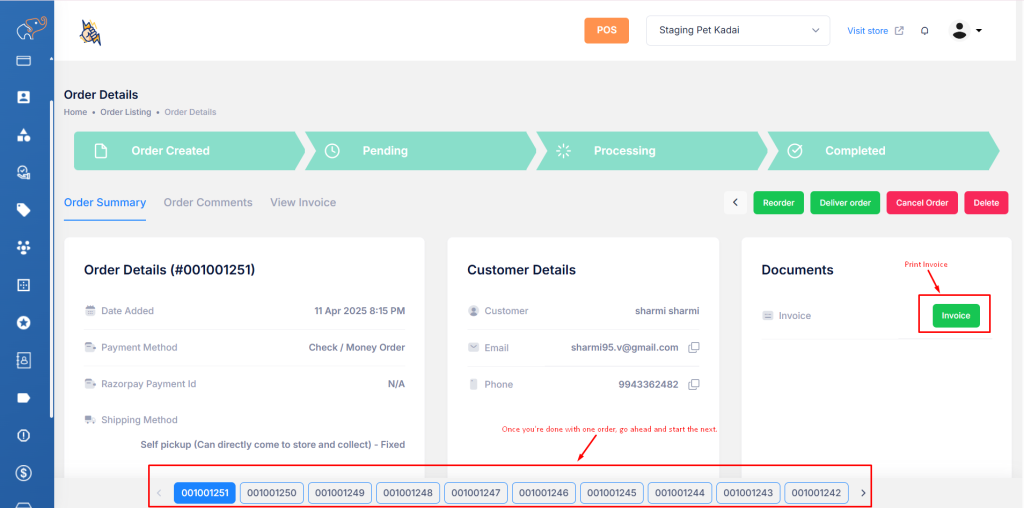Jump to order 001001248
The height and width of the screenshot is (508, 1024).
[x=408, y=493]
